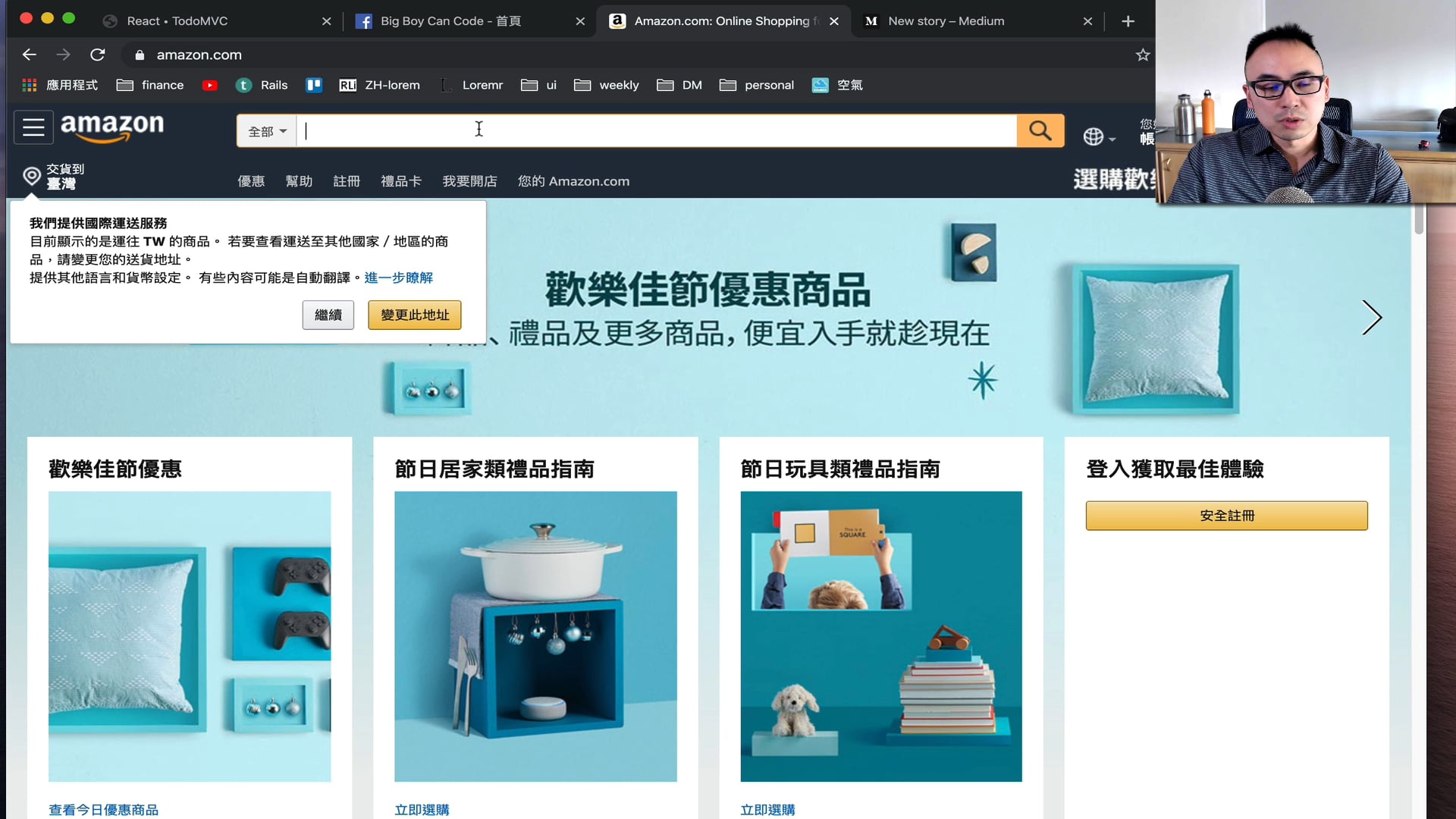The width and height of the screenshot is (1456, 819).
Task: Expand the 全部 search category dropdown
Action: pos(267,131)
